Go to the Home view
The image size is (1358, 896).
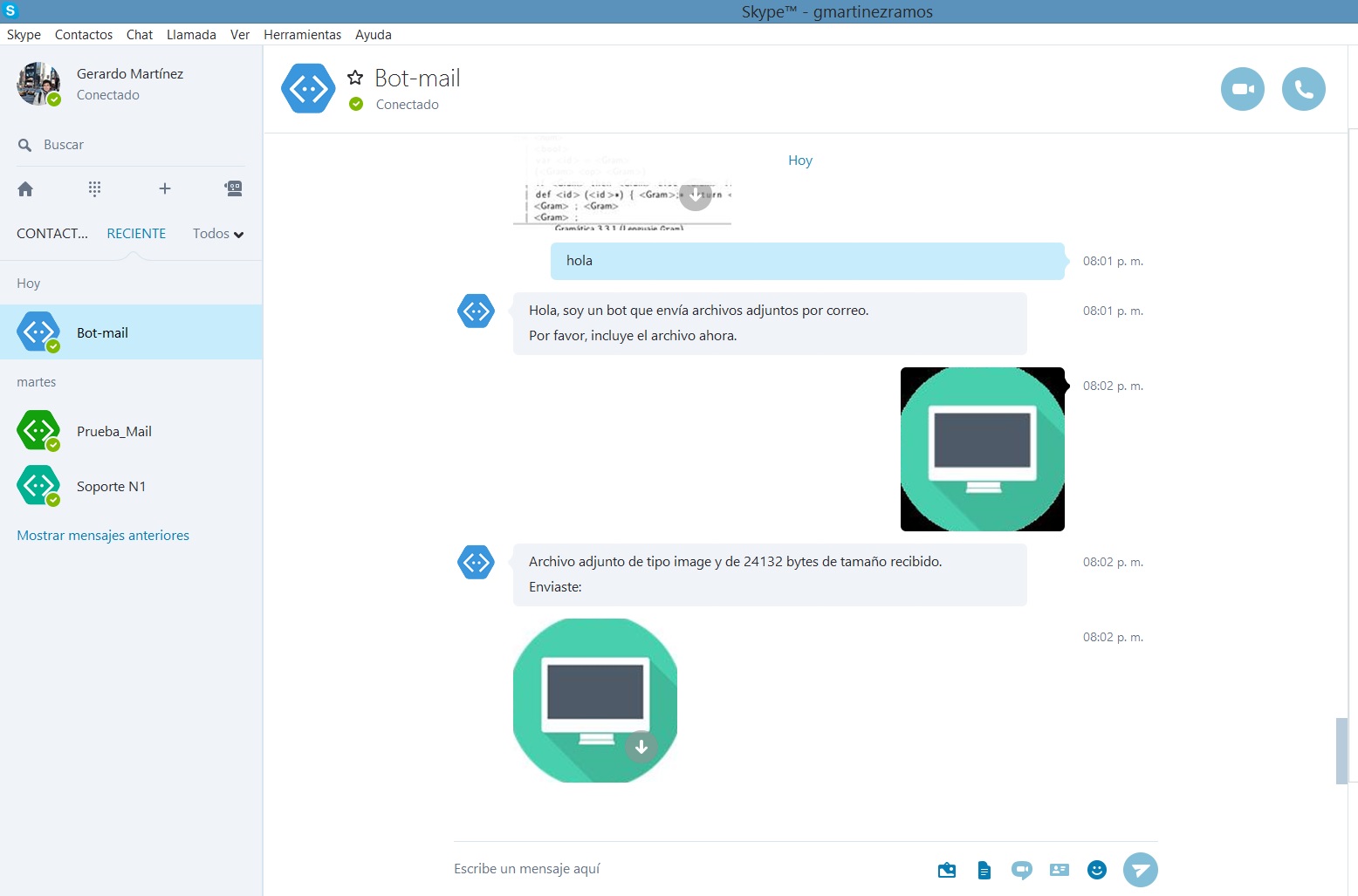pyautogui.click(x=25, y=188)
